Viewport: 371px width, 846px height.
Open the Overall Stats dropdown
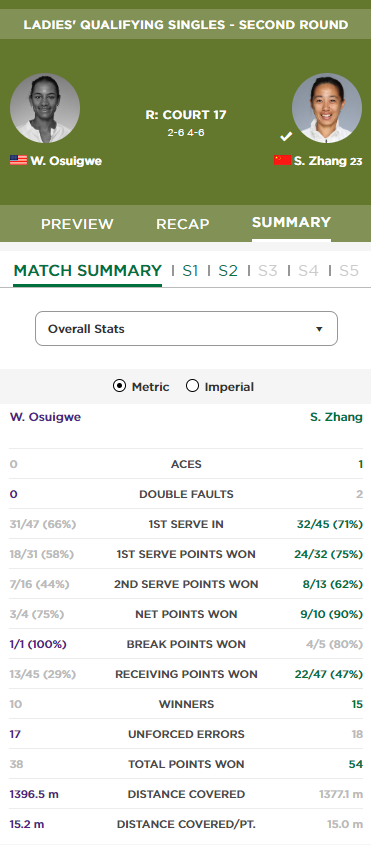click(x=187, y=329)
